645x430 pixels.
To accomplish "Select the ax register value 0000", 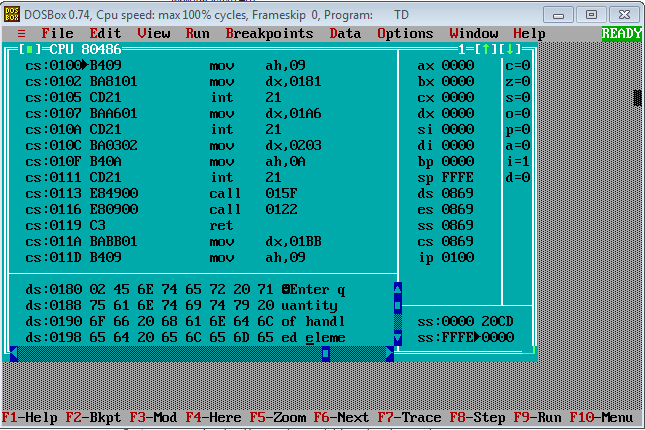I will coord(458,66).
